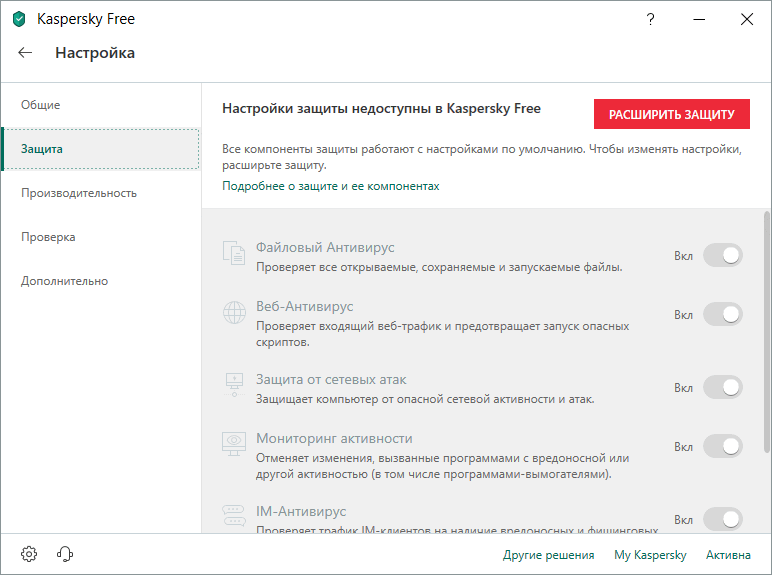772x575 pixels.
Task: Click the Web Anti-Virus globe icon
Action: click(234, 313)
